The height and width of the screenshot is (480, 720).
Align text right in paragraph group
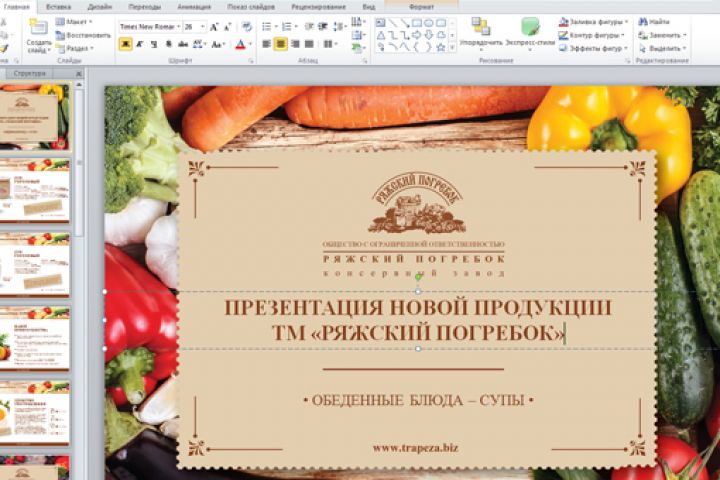coord(295,44)
